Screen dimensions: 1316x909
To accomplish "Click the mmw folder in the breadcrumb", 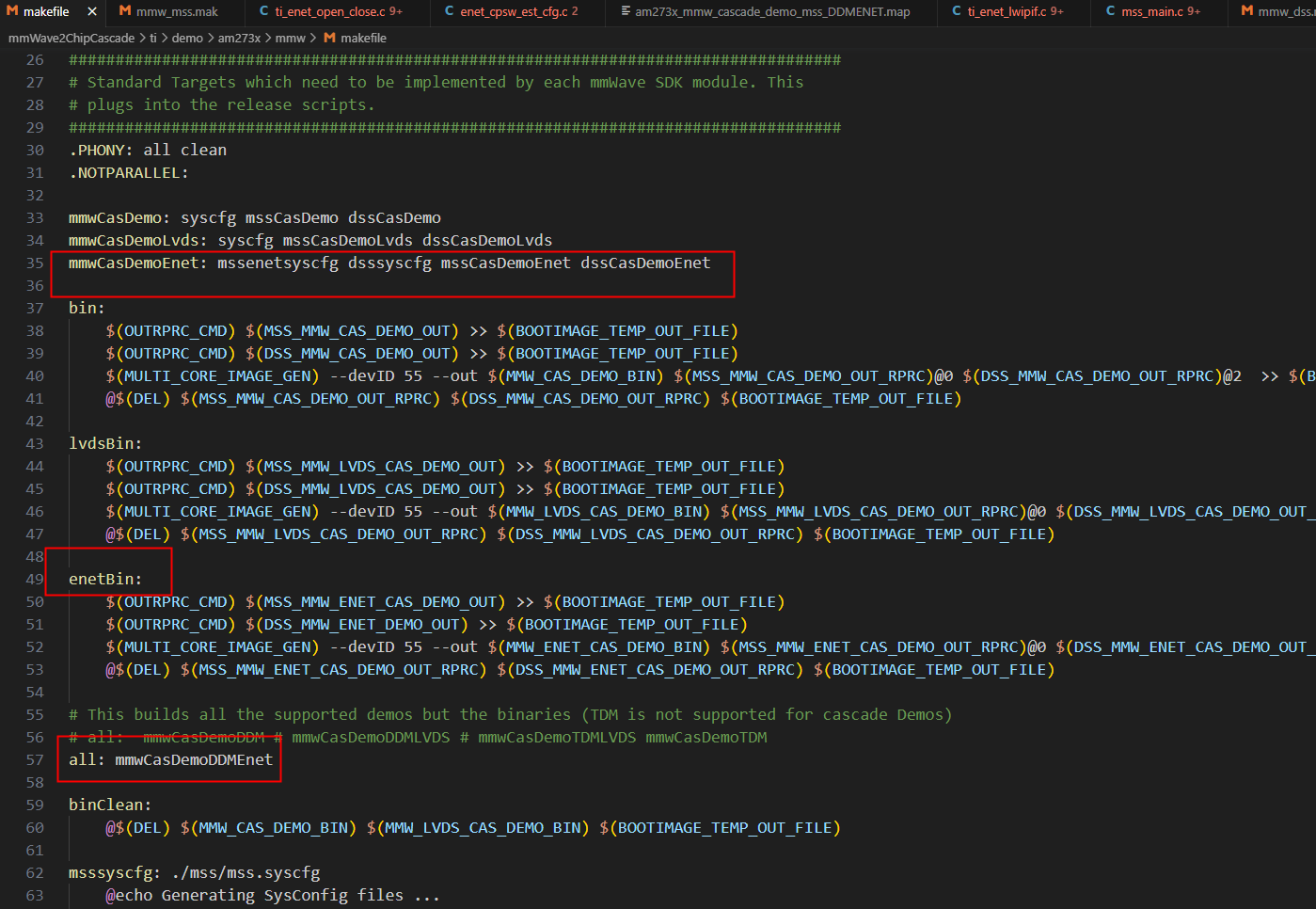I will tap(291, 38).
